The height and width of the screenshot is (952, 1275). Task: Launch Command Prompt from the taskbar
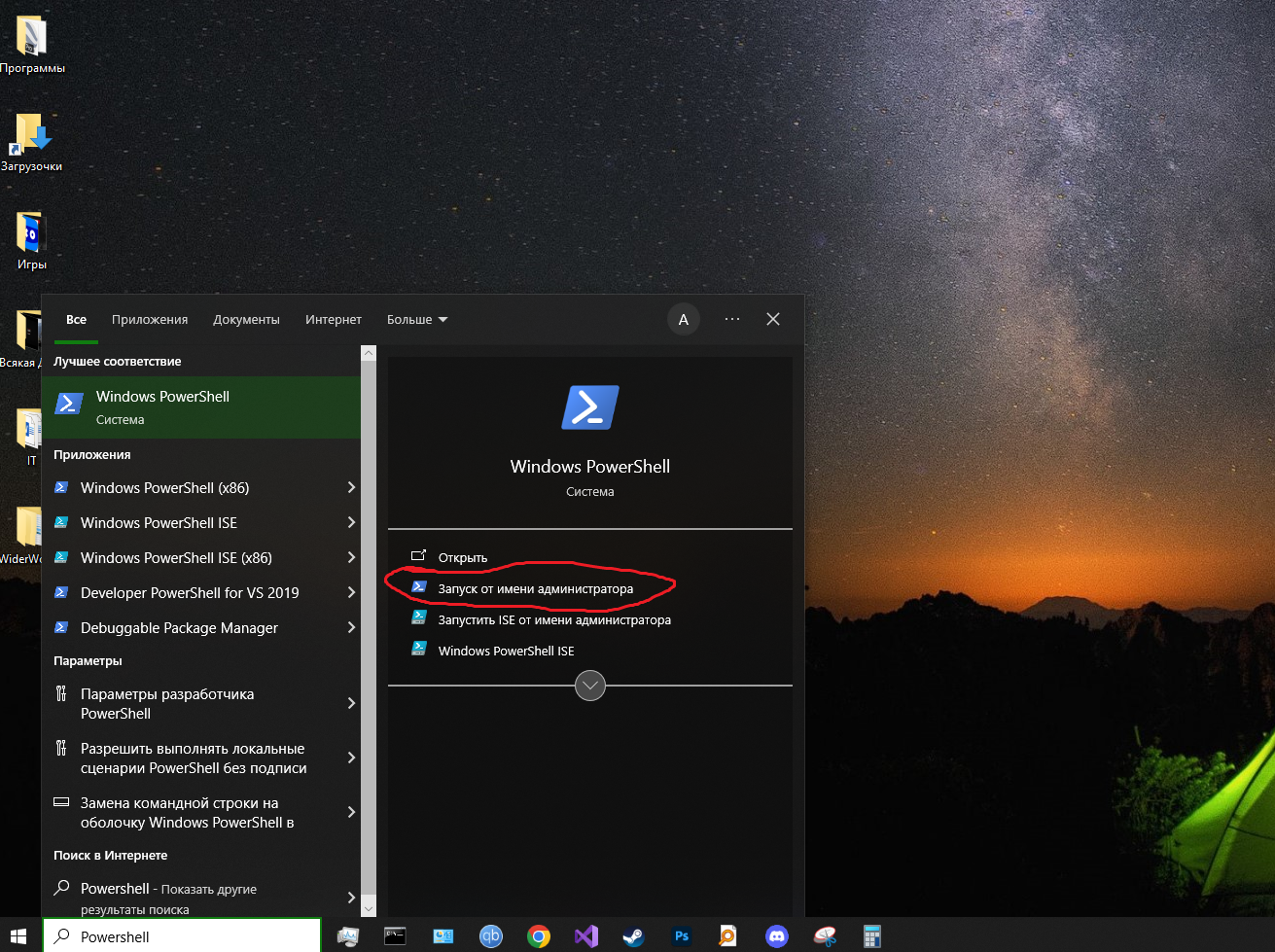[395, 936]
